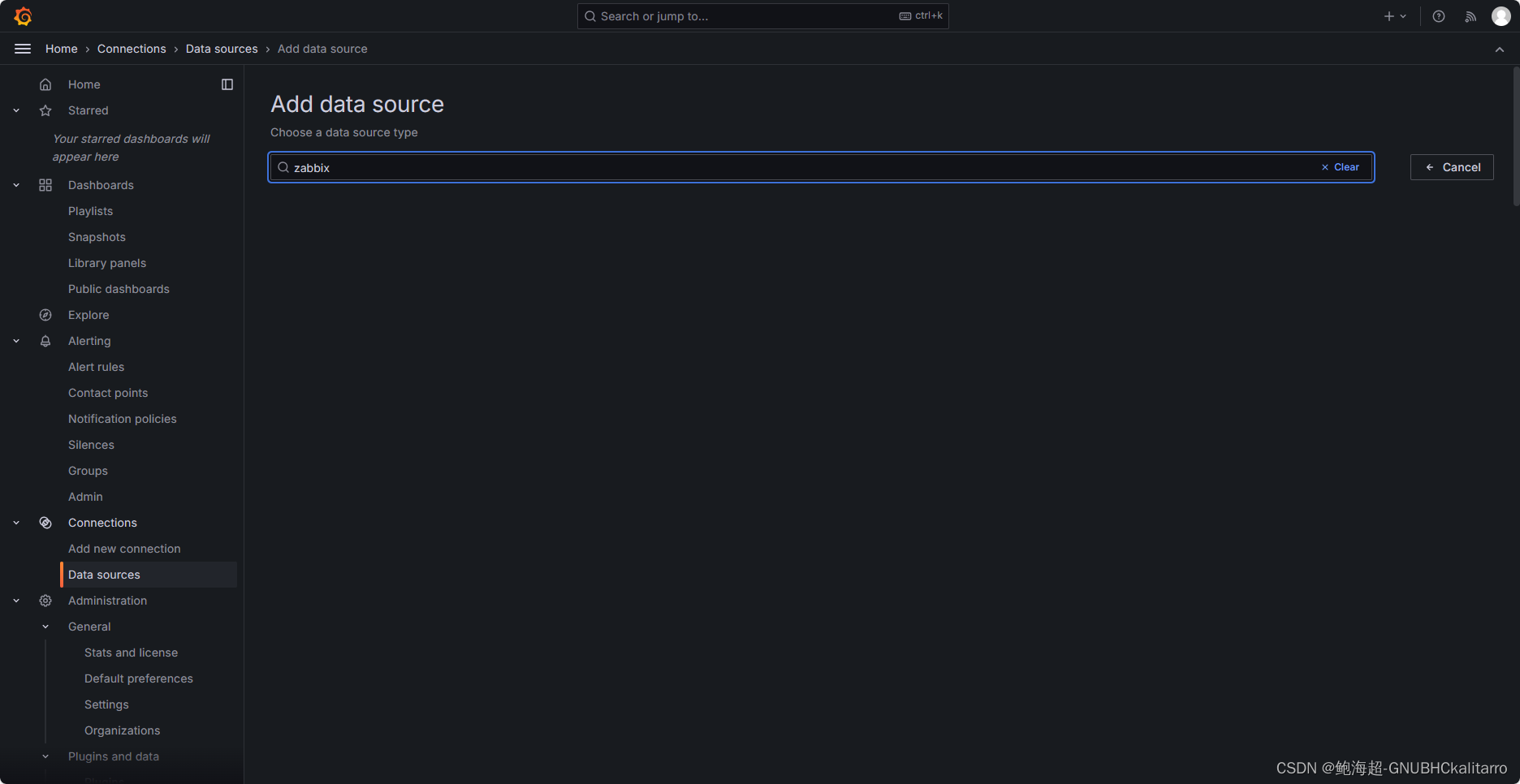Open Silences in the sidebar
This screenshot has height=784, width=1520.
pyautogui.click(x=91, y=445)
